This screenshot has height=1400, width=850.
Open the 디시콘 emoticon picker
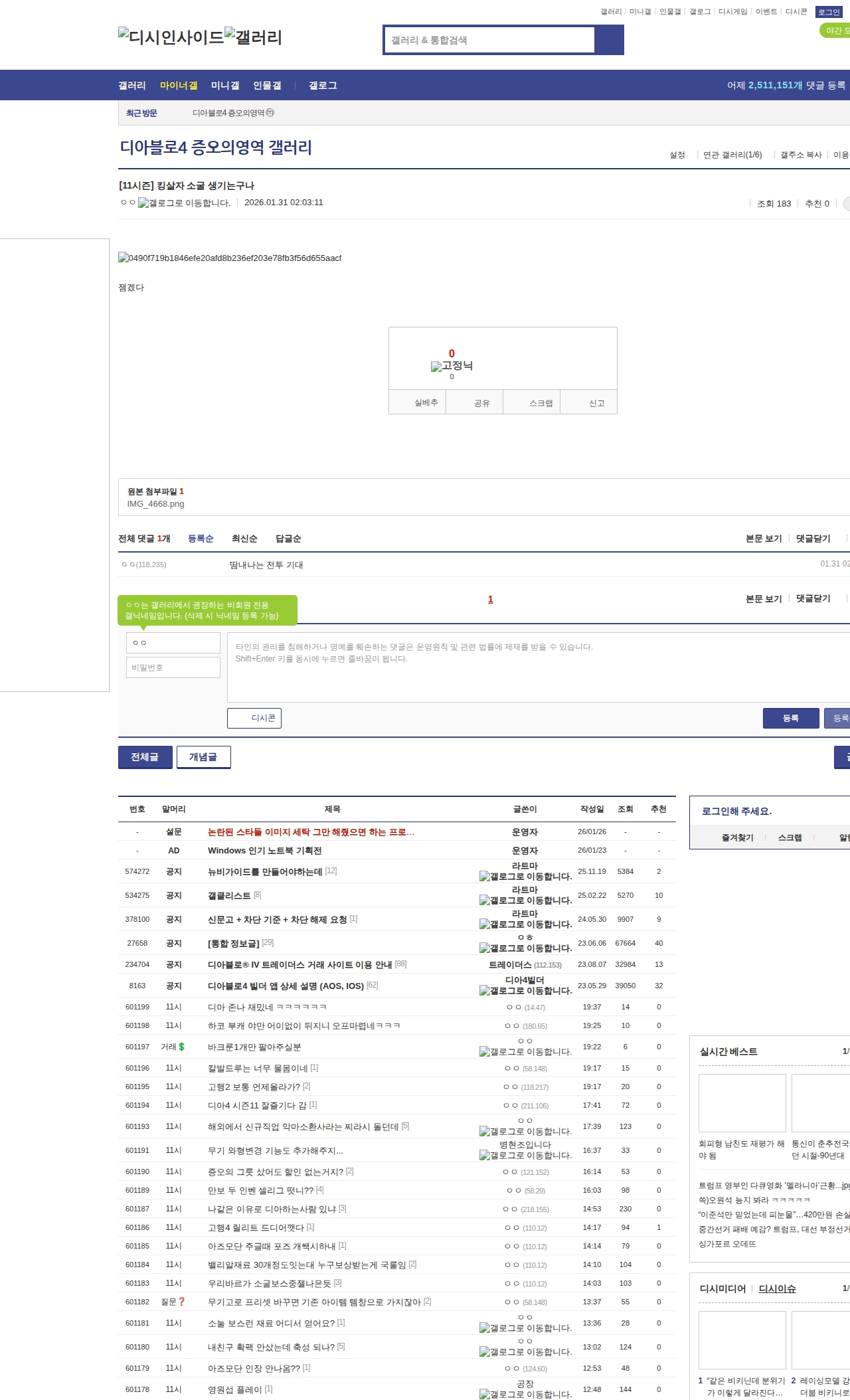point(254,718)
